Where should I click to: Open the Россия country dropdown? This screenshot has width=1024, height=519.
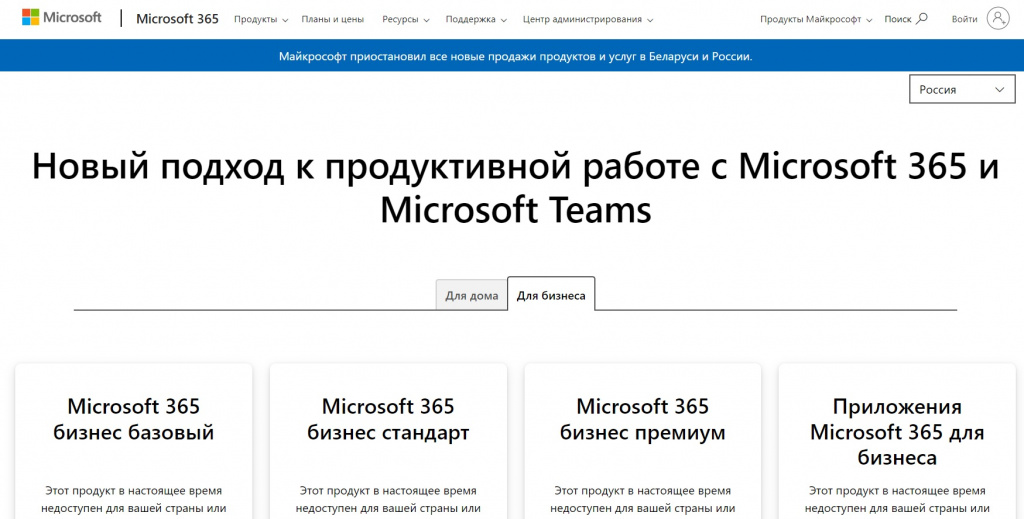coord(962,89)
